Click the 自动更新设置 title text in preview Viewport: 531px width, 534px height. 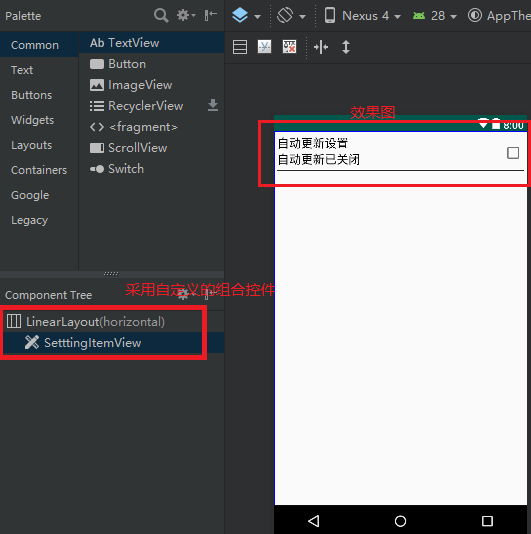click(313, 143)
